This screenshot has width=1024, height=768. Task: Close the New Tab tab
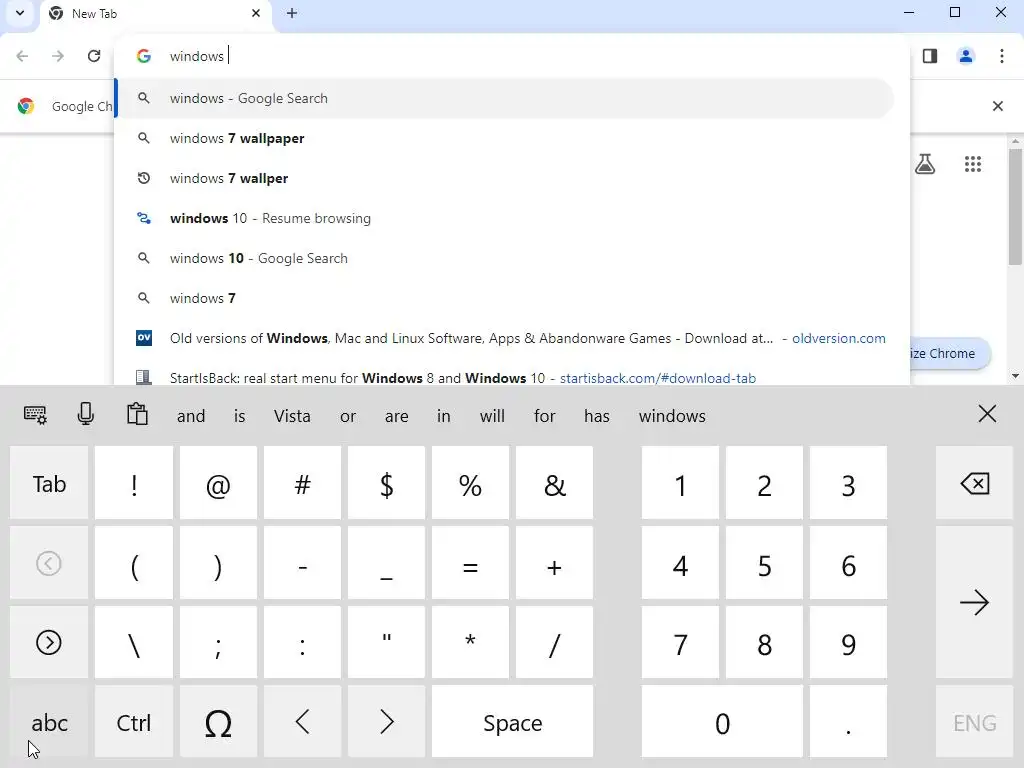pyautogui.click(x=256, y=13)
